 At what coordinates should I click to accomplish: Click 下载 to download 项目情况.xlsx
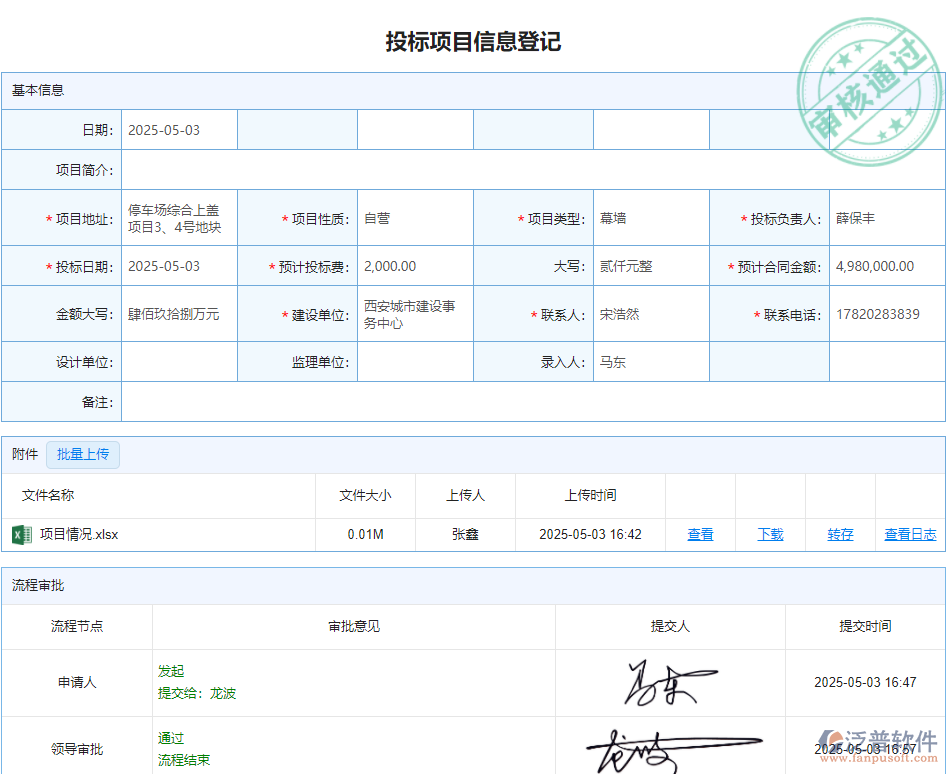coord(770,534)
